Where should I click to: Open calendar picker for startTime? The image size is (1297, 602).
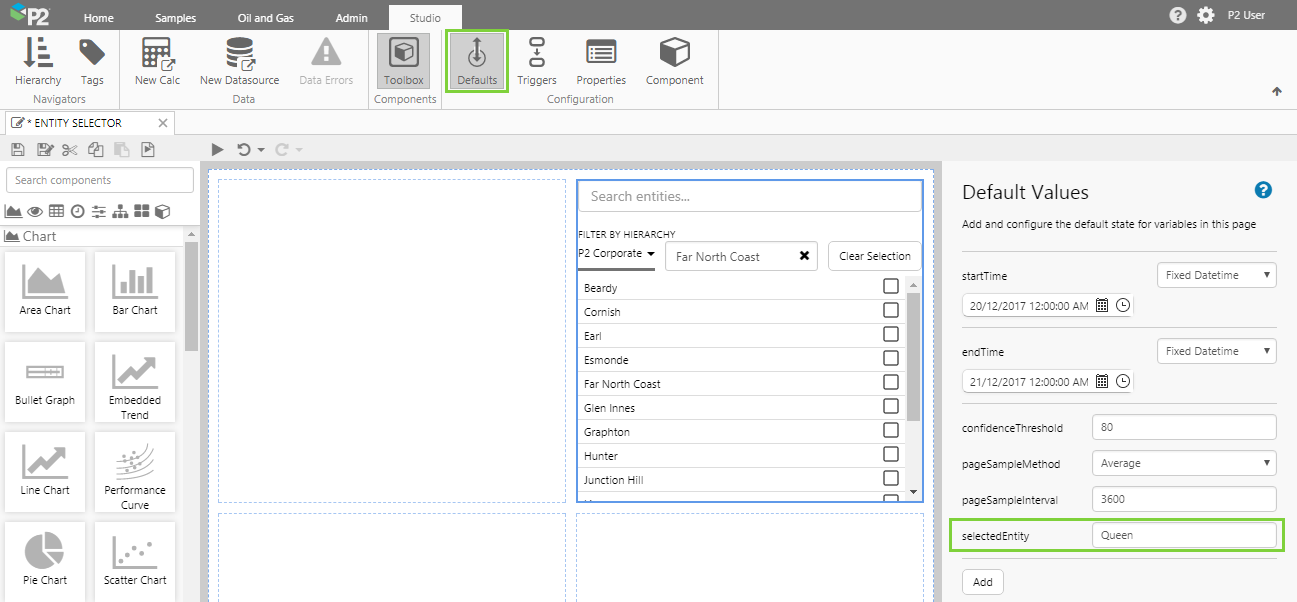coord(1102,306)
